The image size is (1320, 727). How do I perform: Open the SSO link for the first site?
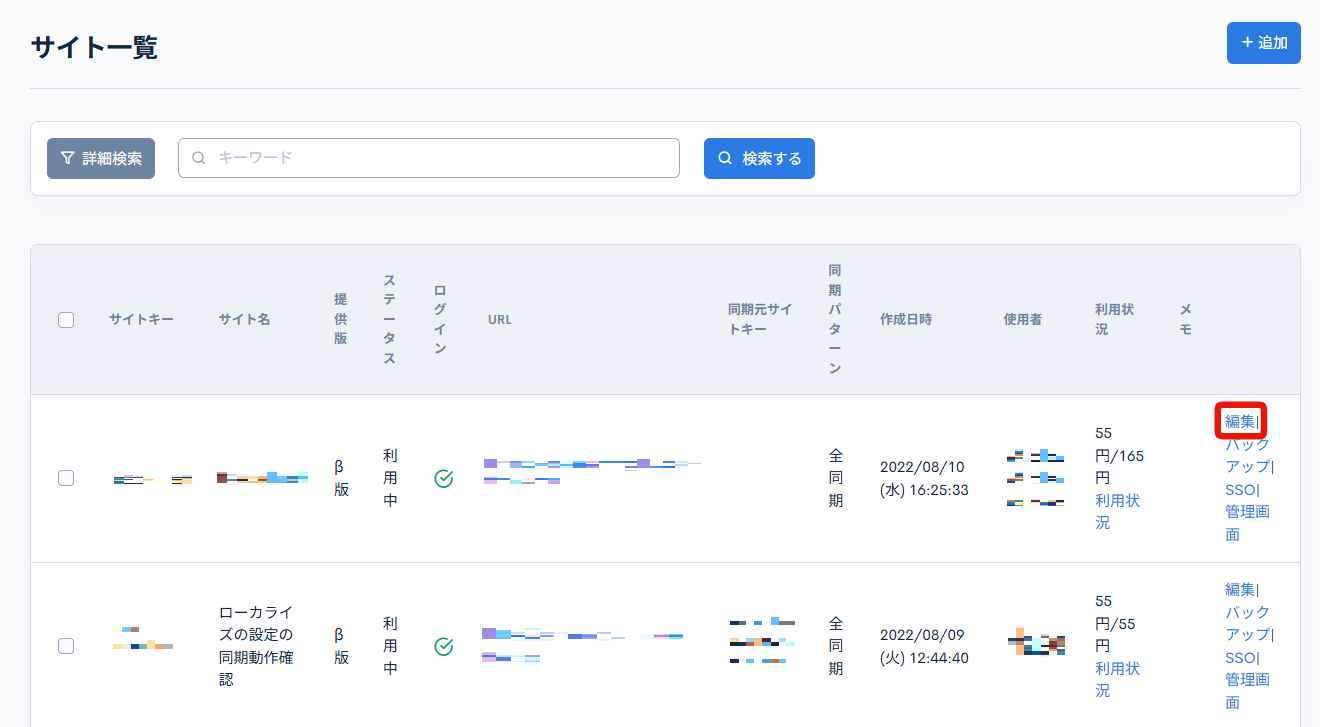(1238, 489)
